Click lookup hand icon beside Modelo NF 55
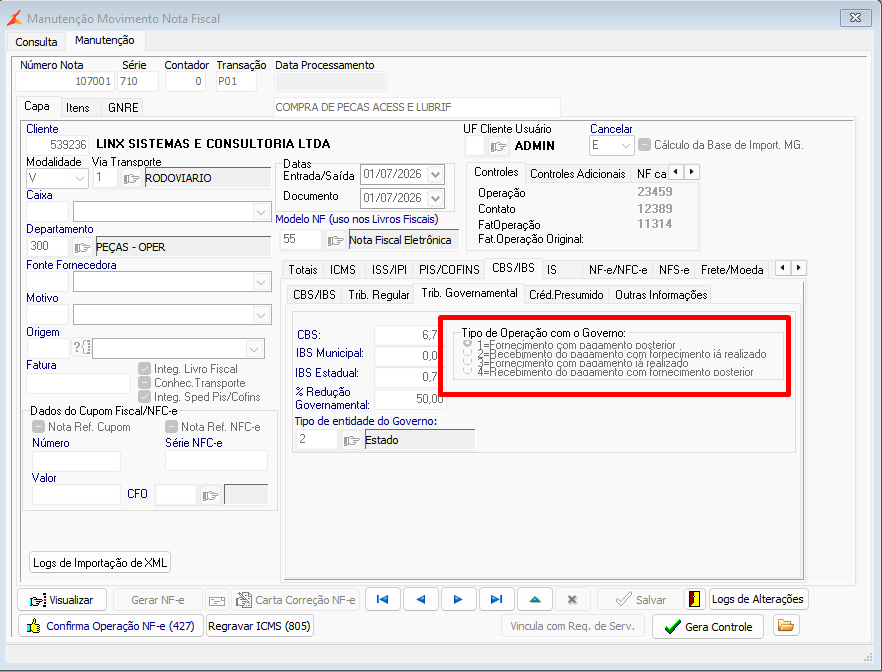The height and width of the screenshot is (672, 882). click(335, 240)
